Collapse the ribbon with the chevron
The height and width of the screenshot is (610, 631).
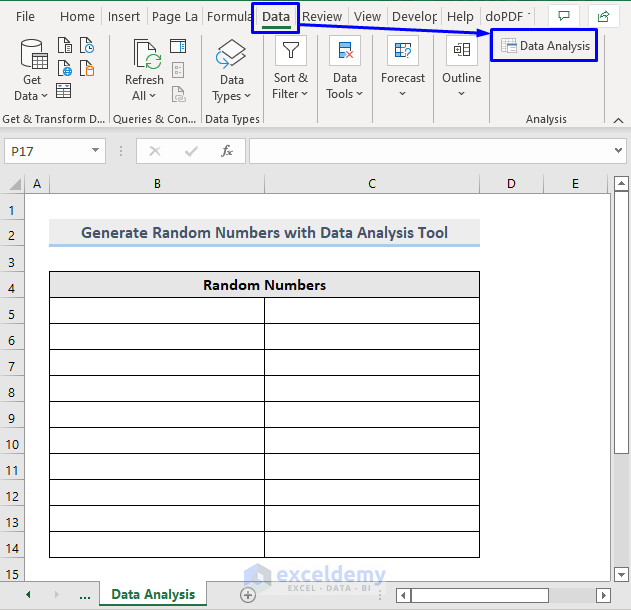point(619,120)
